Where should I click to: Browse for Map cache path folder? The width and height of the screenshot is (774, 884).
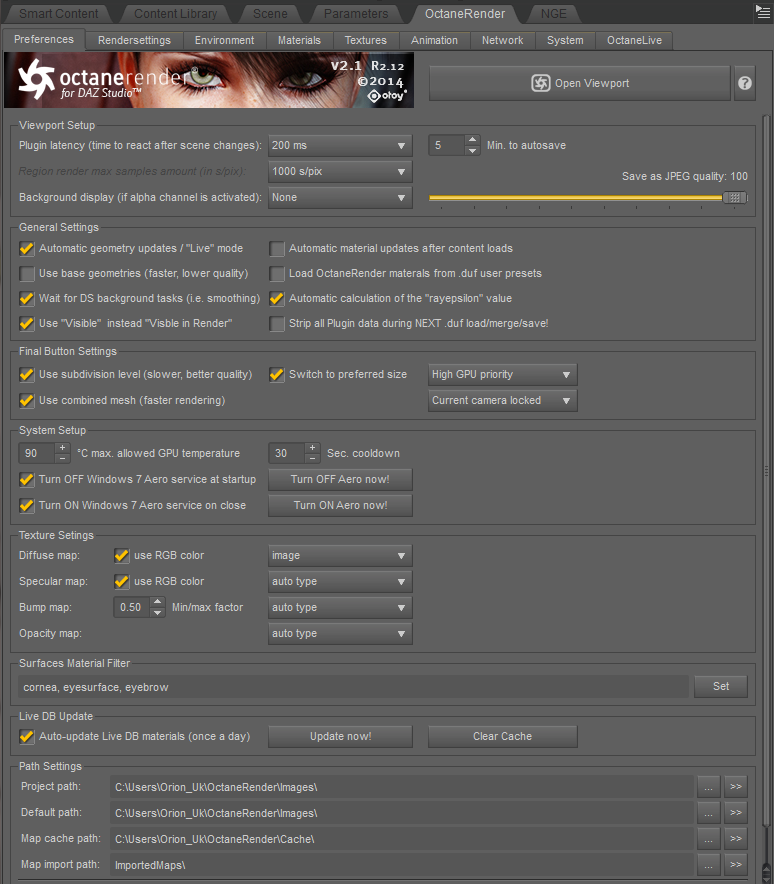click(709, 838)
